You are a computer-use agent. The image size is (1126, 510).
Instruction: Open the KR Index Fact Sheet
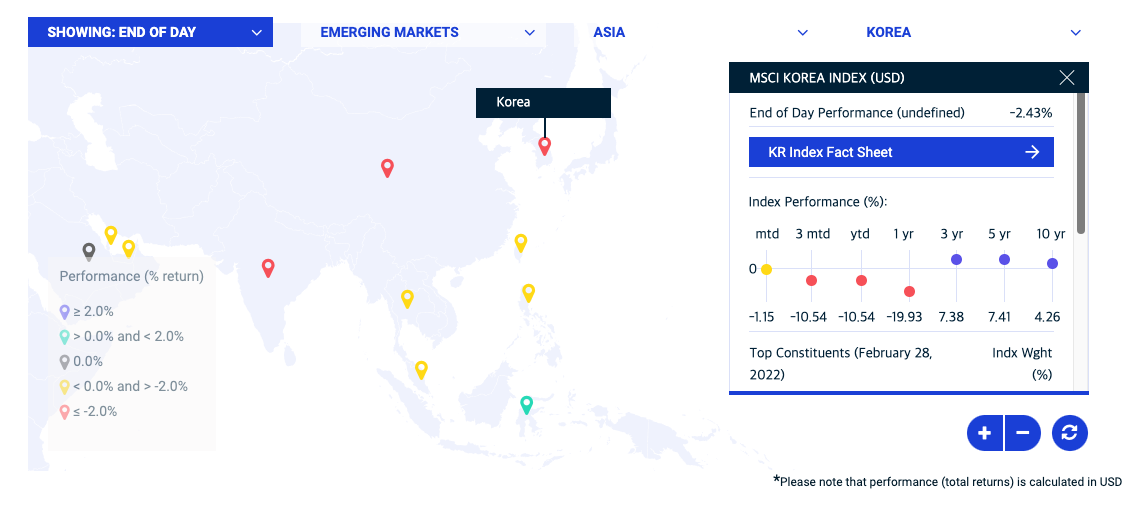[x=901, y=152]
